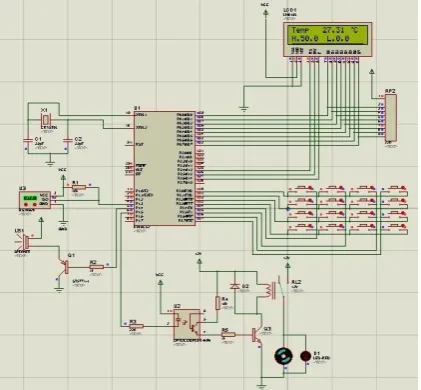
Task: Select resistor R2 beside Q1
Action: tap(96, 267)
